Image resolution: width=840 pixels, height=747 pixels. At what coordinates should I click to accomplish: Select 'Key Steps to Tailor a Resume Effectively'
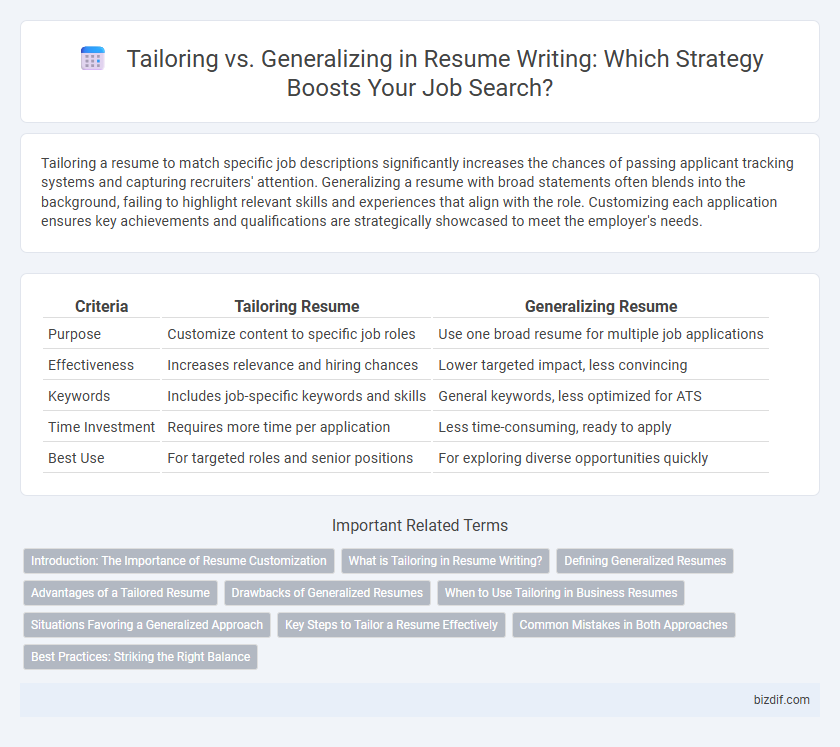pos(391,625)
